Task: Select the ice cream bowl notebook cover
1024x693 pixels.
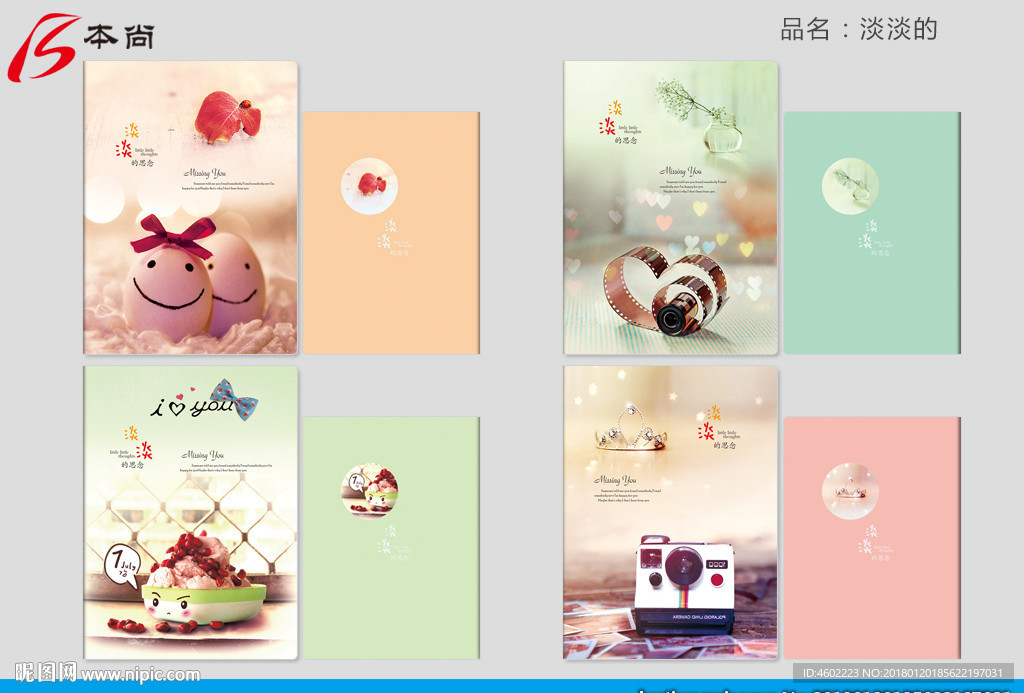Action: tap(191, 513)
